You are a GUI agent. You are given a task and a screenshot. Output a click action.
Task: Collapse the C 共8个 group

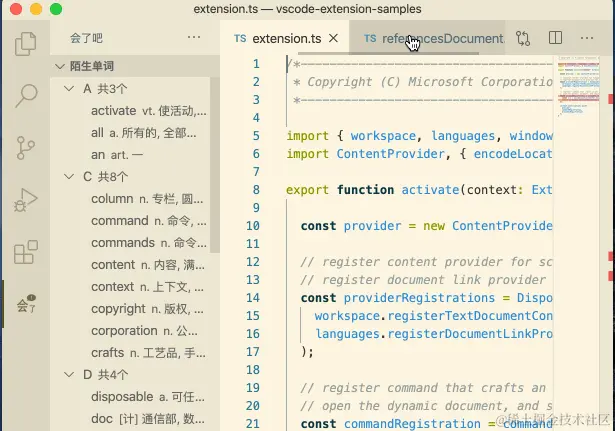pyautogui.click(x=69, y=176)
